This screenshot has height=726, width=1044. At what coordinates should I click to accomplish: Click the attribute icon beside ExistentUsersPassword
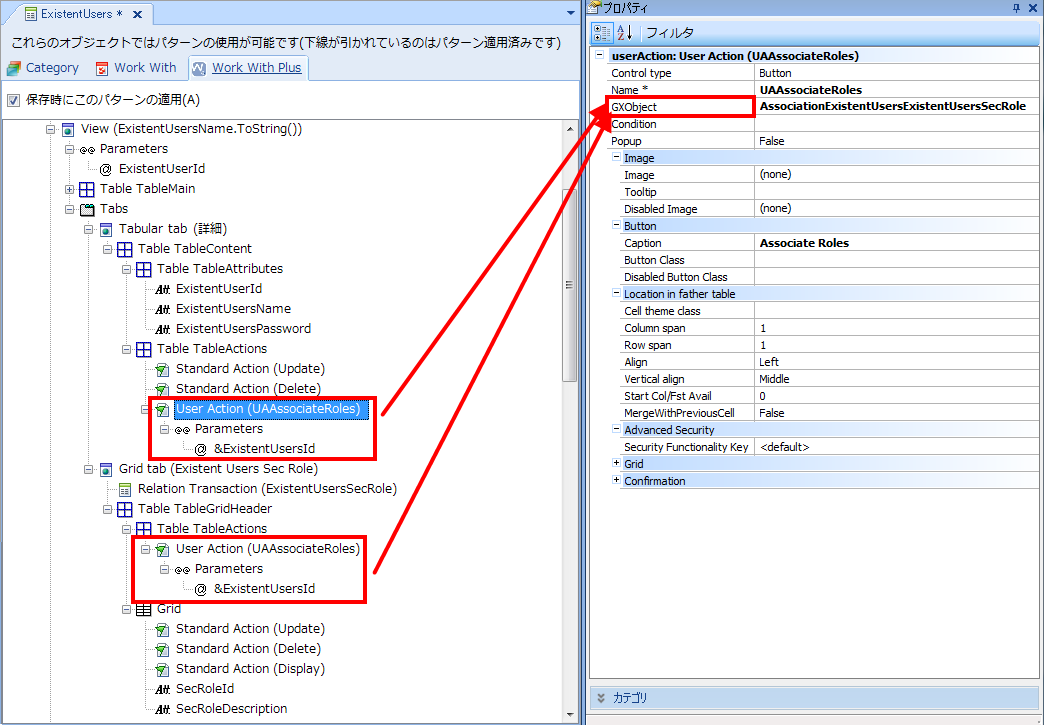[162, 330]
